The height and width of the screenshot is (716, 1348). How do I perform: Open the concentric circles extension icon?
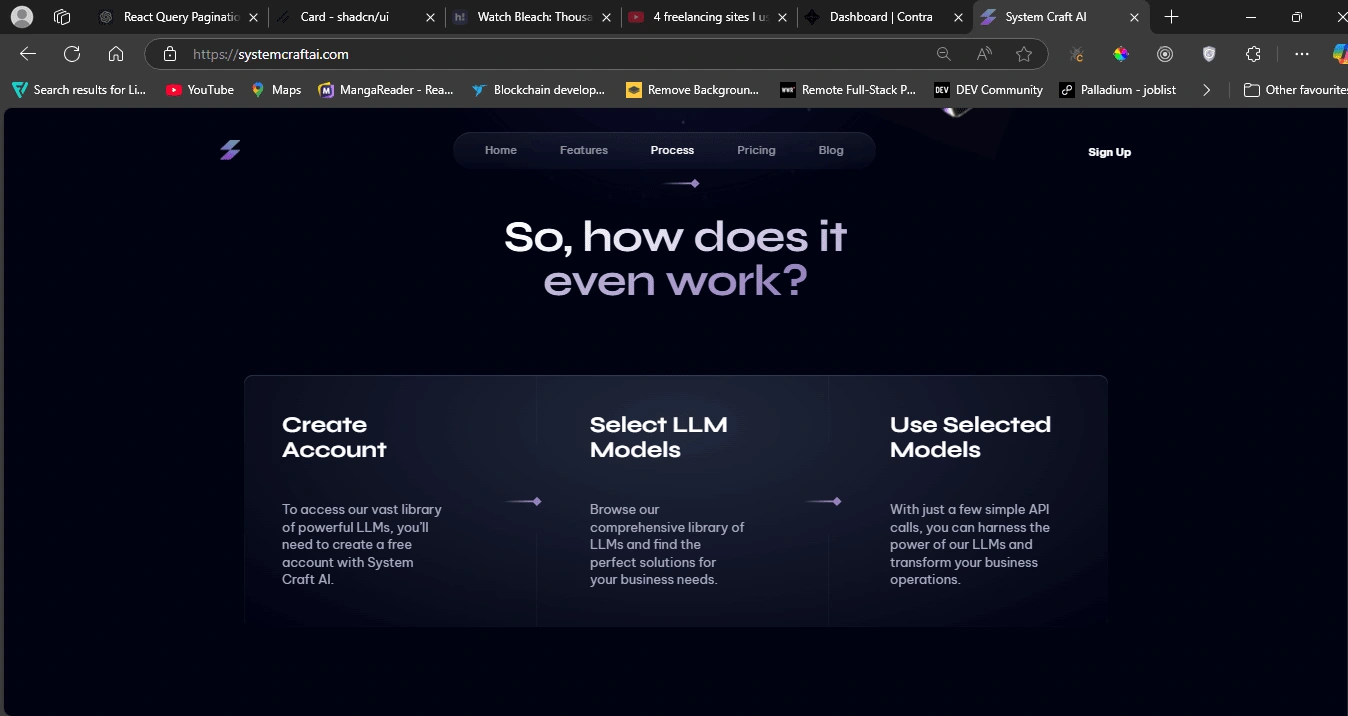coord(1165,54)
